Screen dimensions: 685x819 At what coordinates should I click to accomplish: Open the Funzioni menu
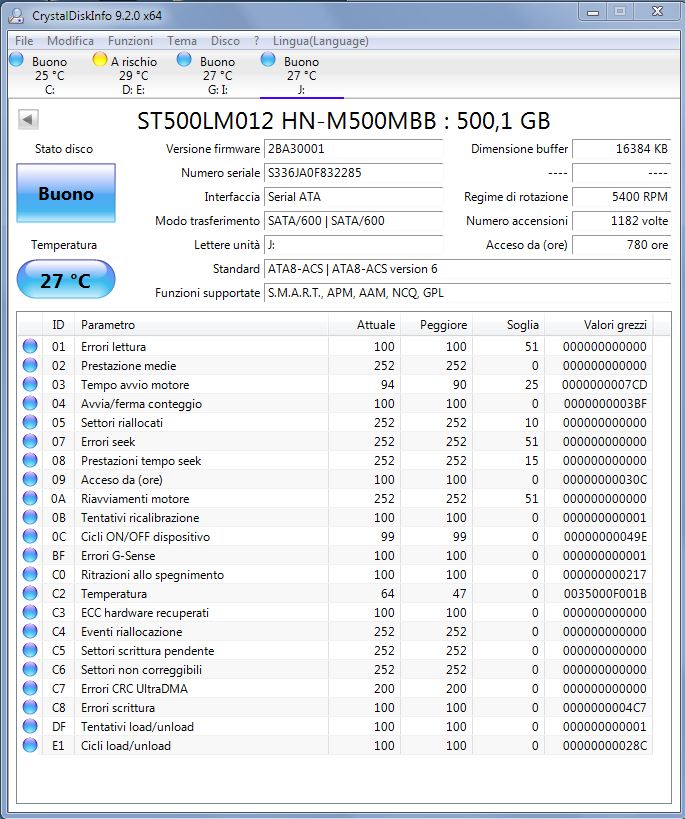(x=130, y=41)
